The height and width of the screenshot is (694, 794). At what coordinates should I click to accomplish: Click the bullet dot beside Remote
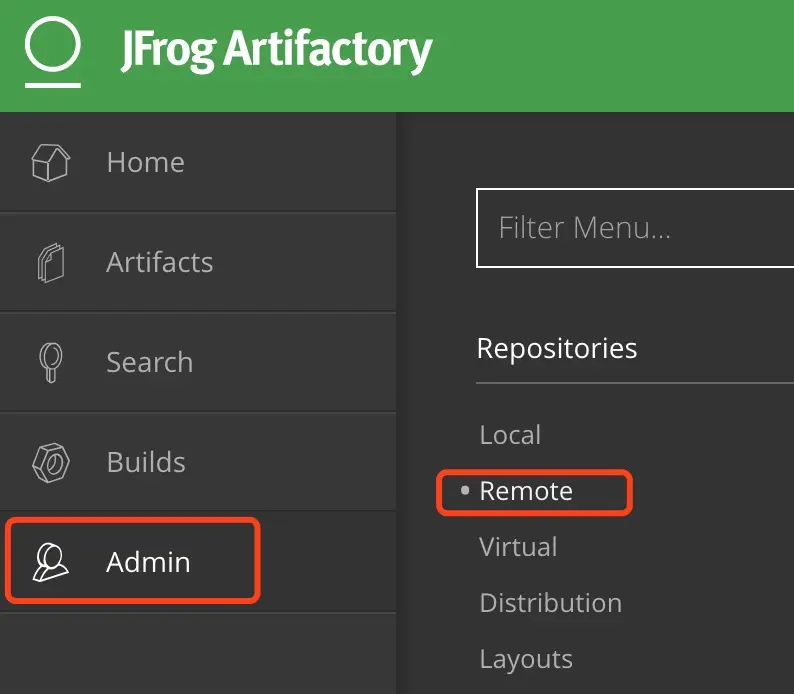465,491
